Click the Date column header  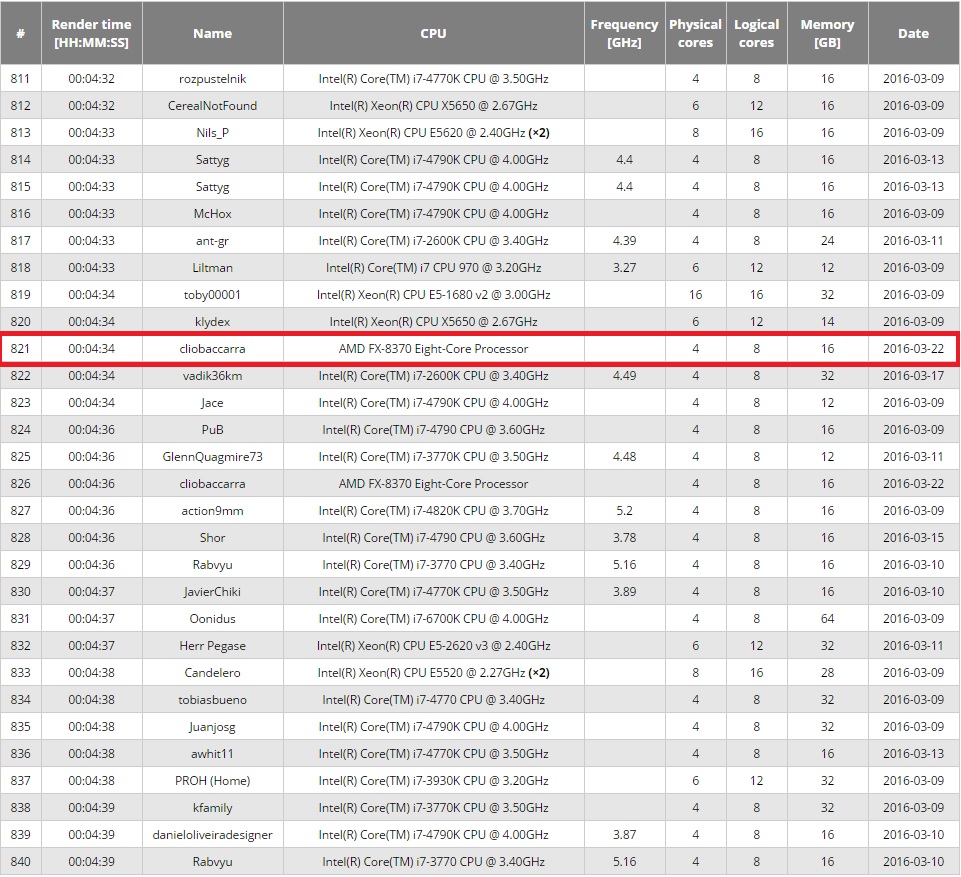[x=913, y=33]
